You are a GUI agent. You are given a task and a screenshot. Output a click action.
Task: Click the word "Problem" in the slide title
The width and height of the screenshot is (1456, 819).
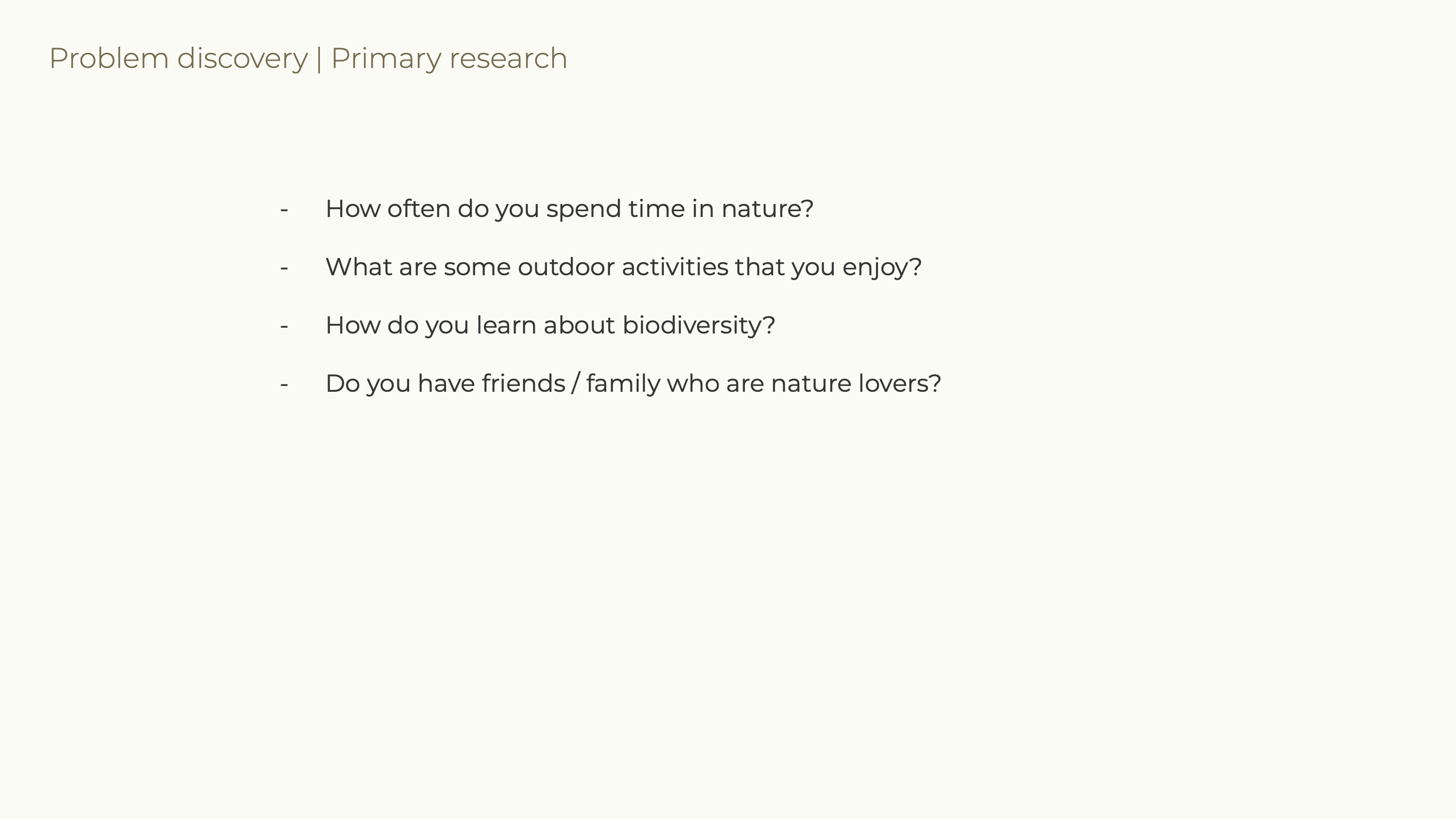(x=109, y=59)
